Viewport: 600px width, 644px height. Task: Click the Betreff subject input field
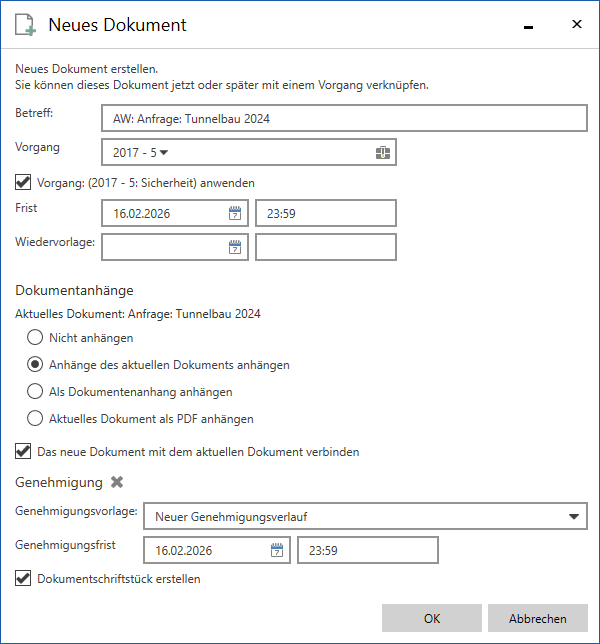[x=344, y=118]
